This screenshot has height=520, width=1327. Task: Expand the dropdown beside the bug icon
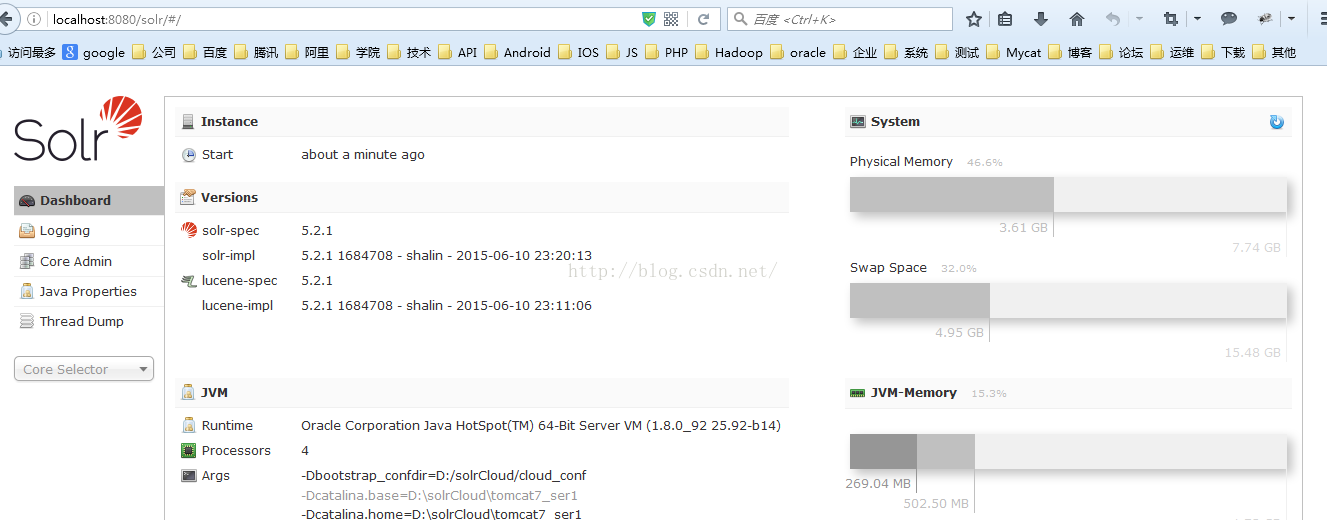click(x=1291, y=19)
